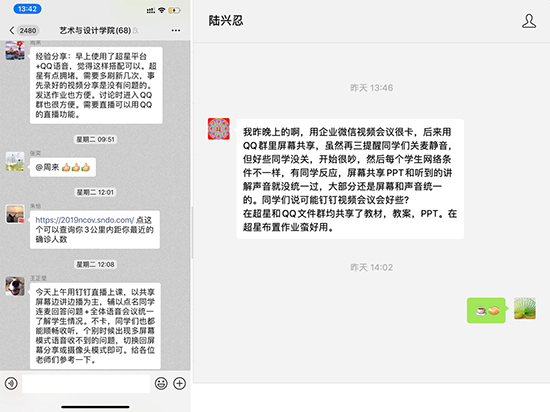Tap the sunset avatar beside the link message

tap(15, 214)
